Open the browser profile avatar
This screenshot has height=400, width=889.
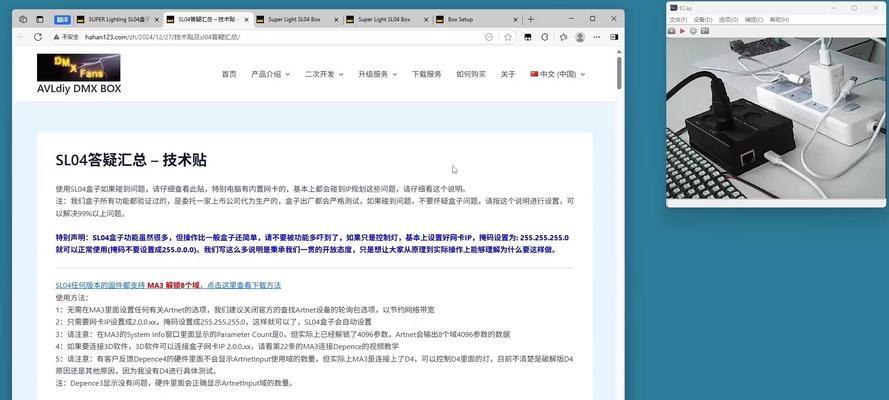[579, 37]
